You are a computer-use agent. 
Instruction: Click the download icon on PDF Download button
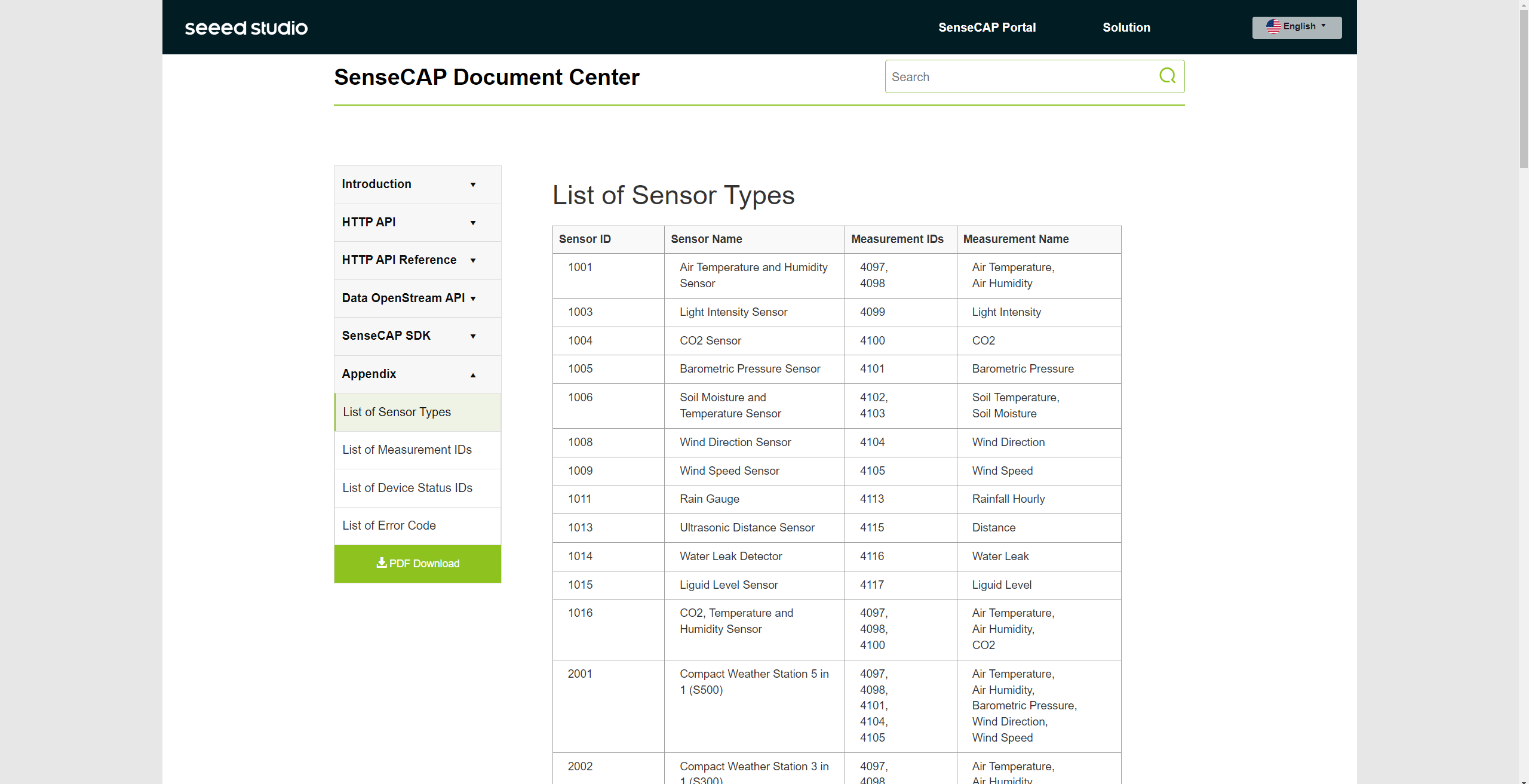380,563
